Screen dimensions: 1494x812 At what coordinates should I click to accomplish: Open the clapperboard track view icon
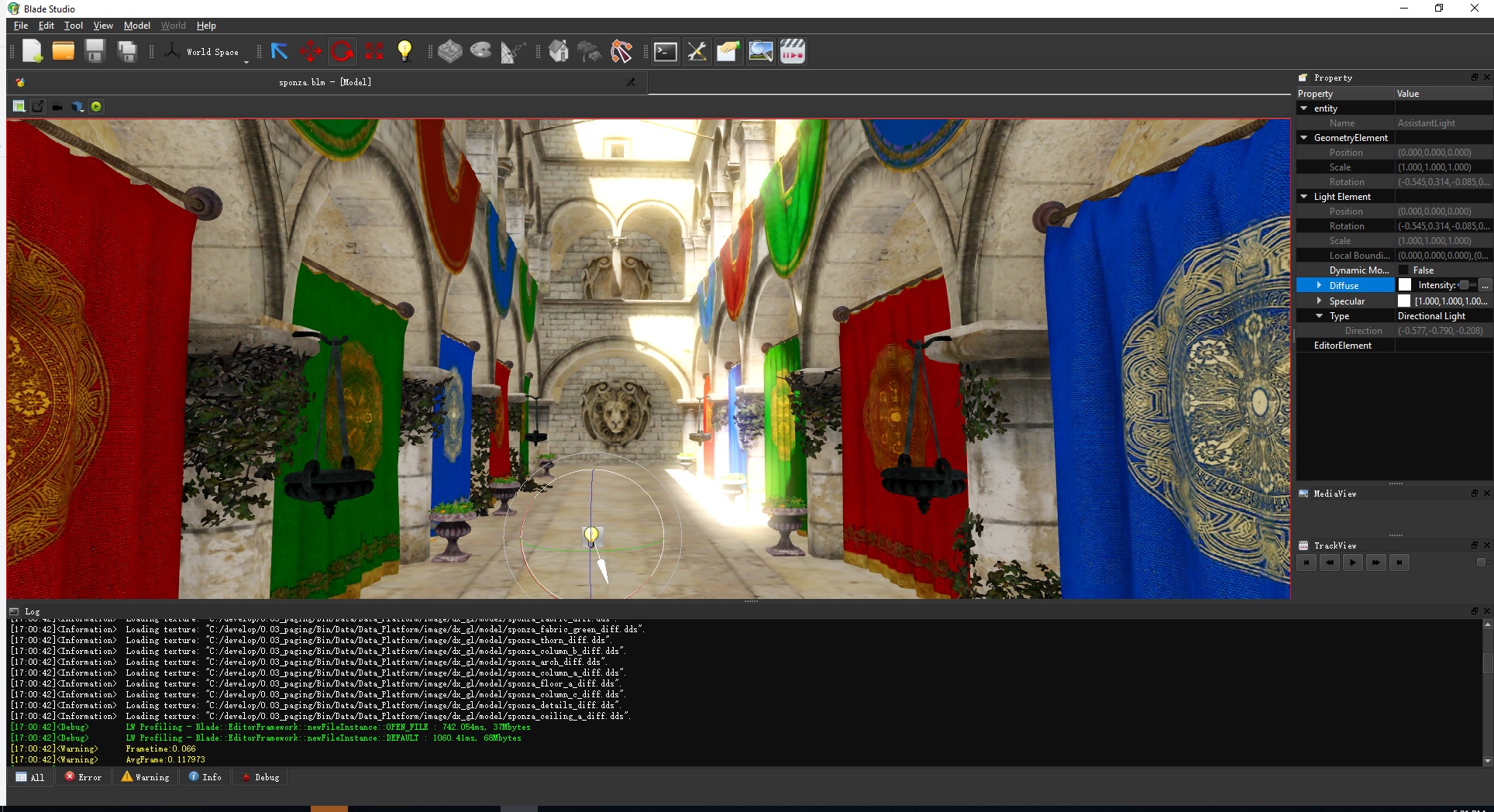pyautogui.click(x=793, y=52)
